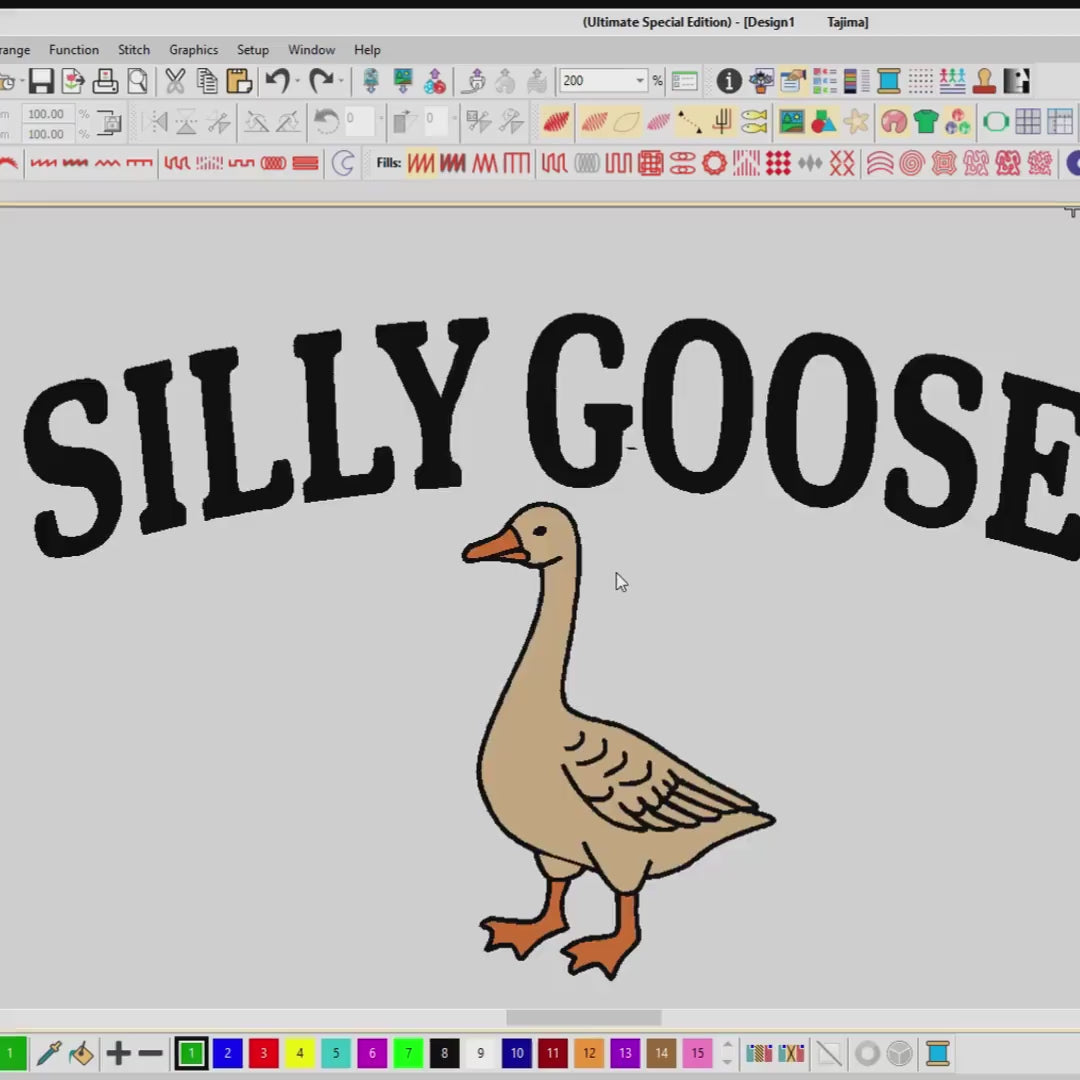Click the blue thread spool icon in top toolbar

[x=888, y=81]
